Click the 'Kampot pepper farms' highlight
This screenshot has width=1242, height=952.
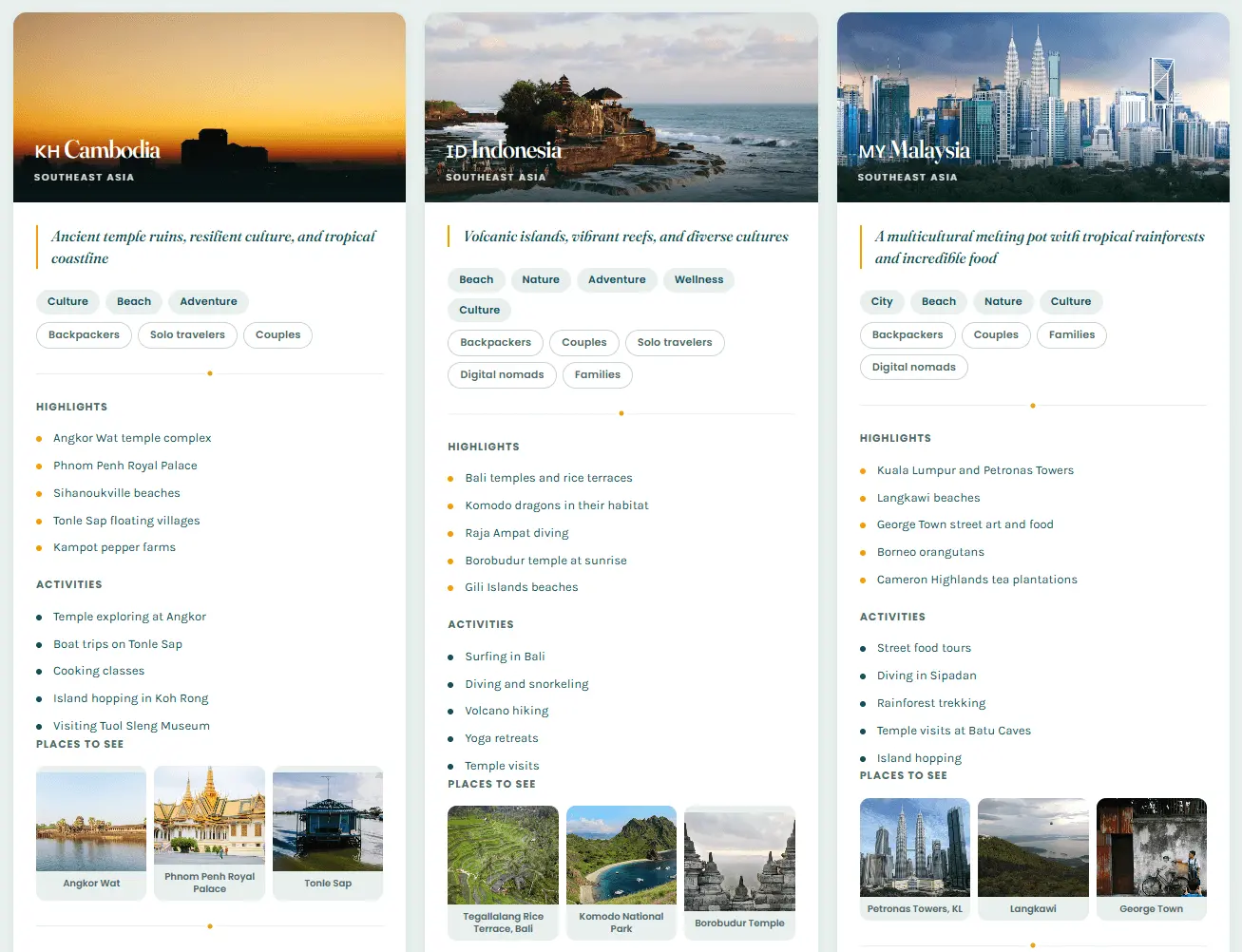point(114,547)
